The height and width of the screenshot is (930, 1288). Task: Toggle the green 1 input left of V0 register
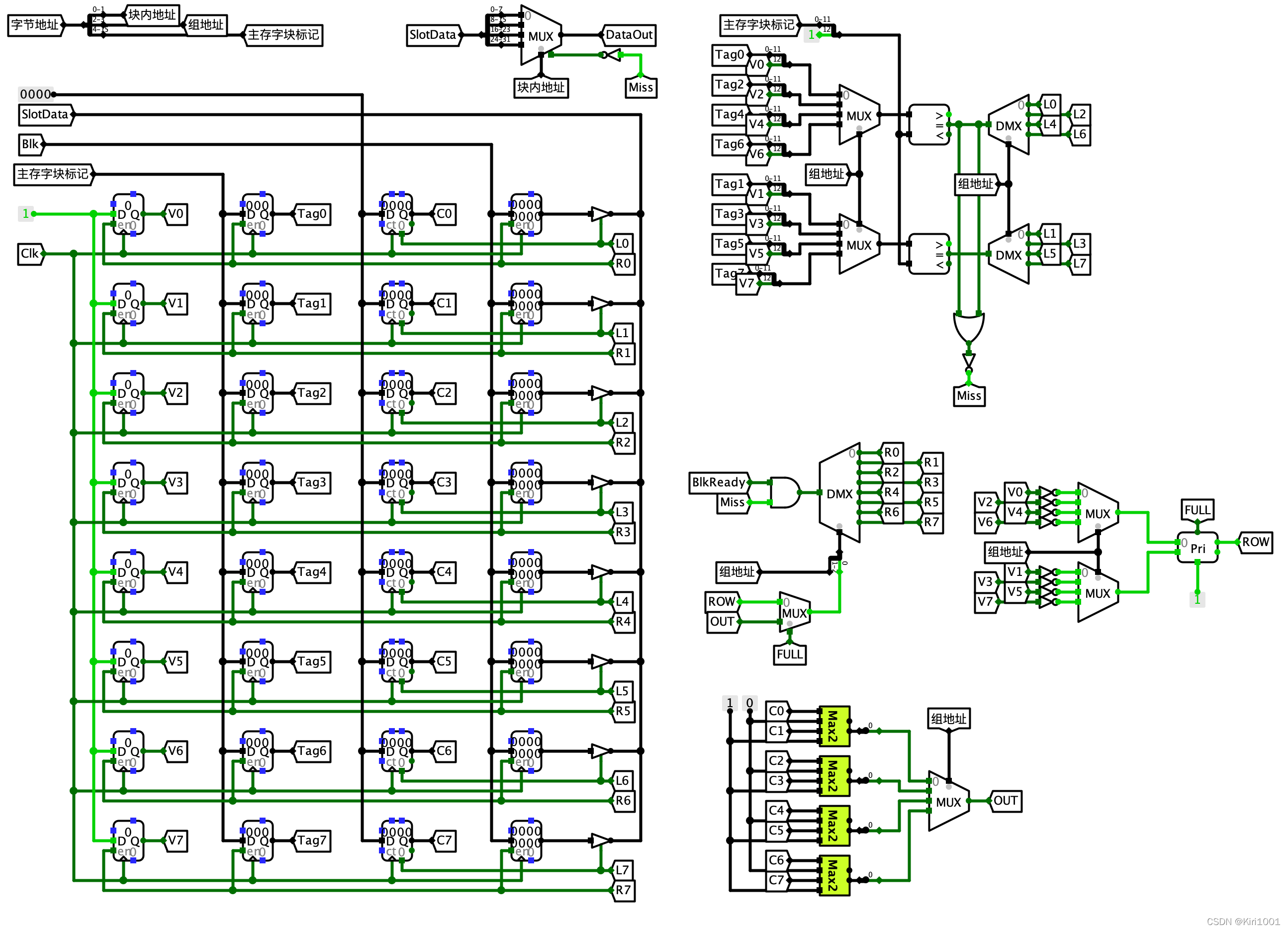pos(25,213)
